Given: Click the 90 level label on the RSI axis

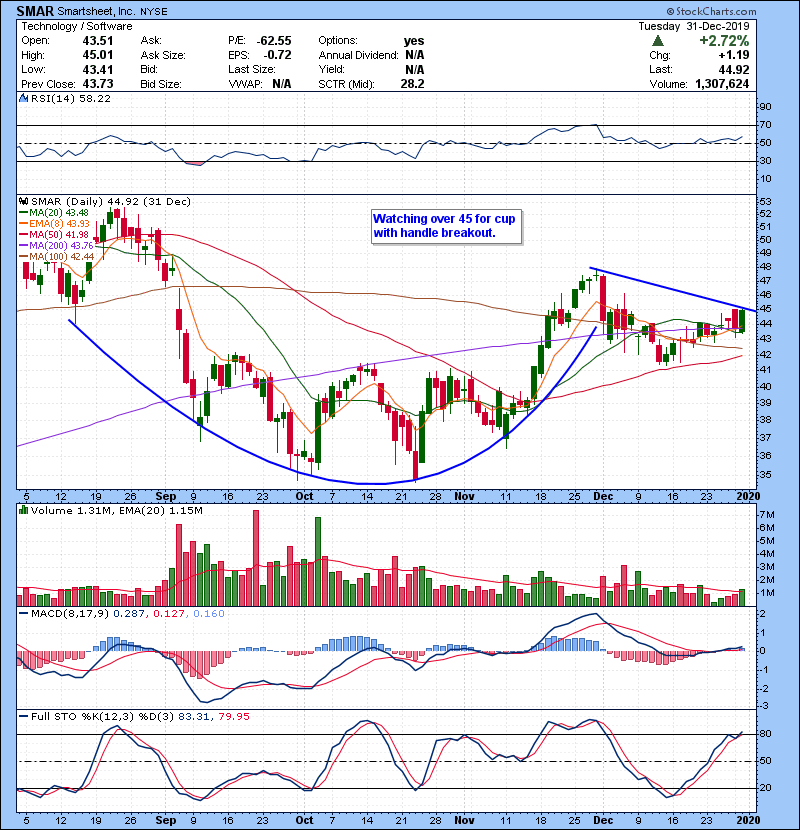Looking at the screenshot, I should [x=766, y=107].
